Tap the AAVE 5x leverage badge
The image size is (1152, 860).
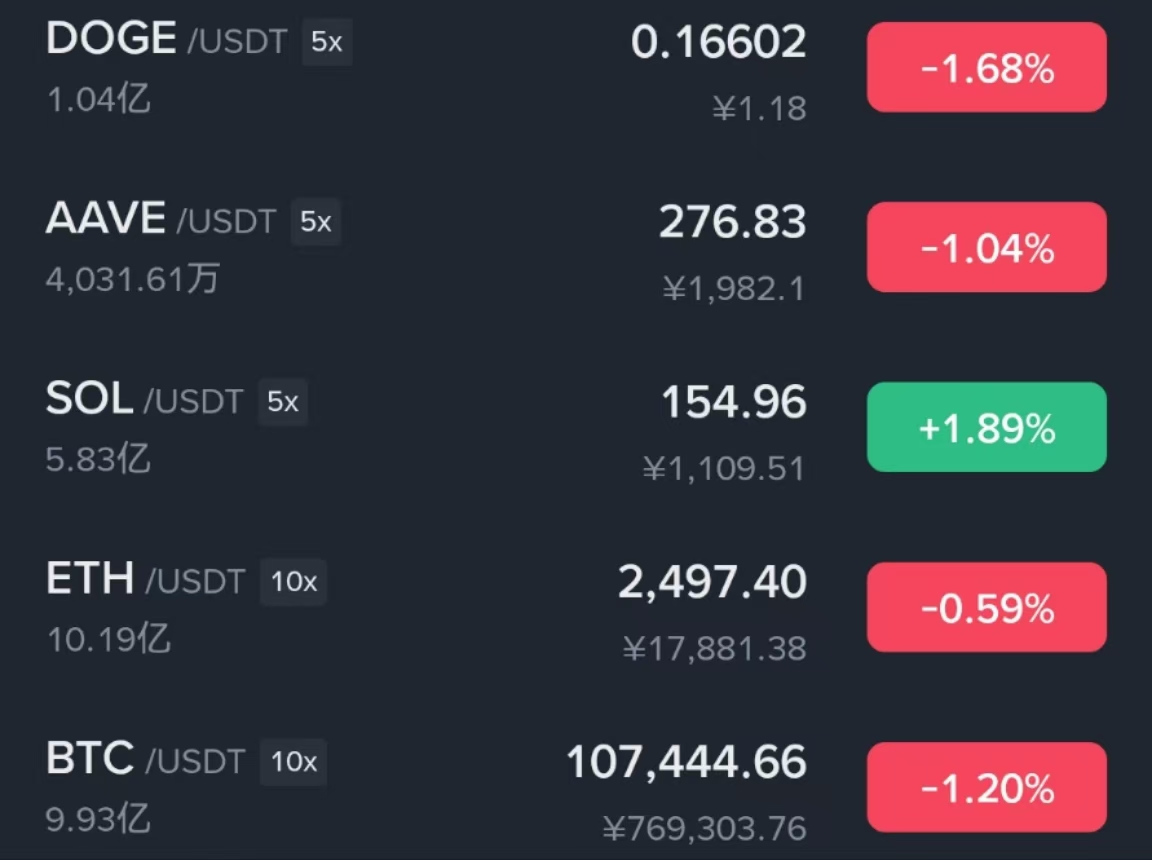point(316,222)
